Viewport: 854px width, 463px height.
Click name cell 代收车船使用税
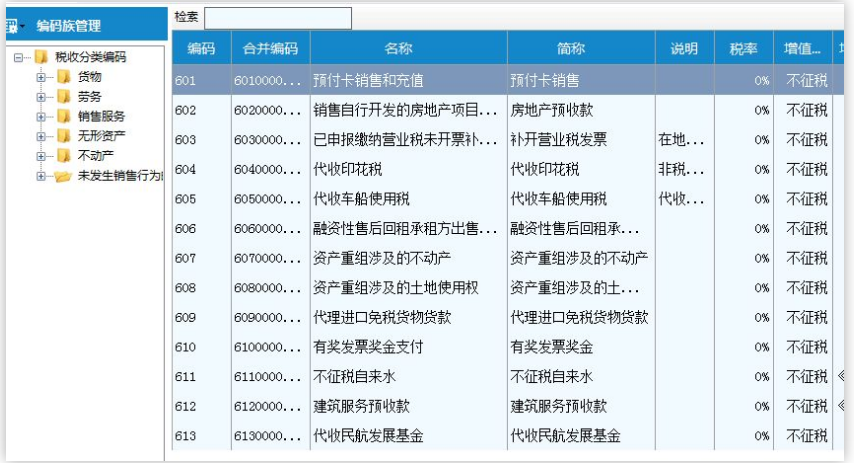click(408, 199)
